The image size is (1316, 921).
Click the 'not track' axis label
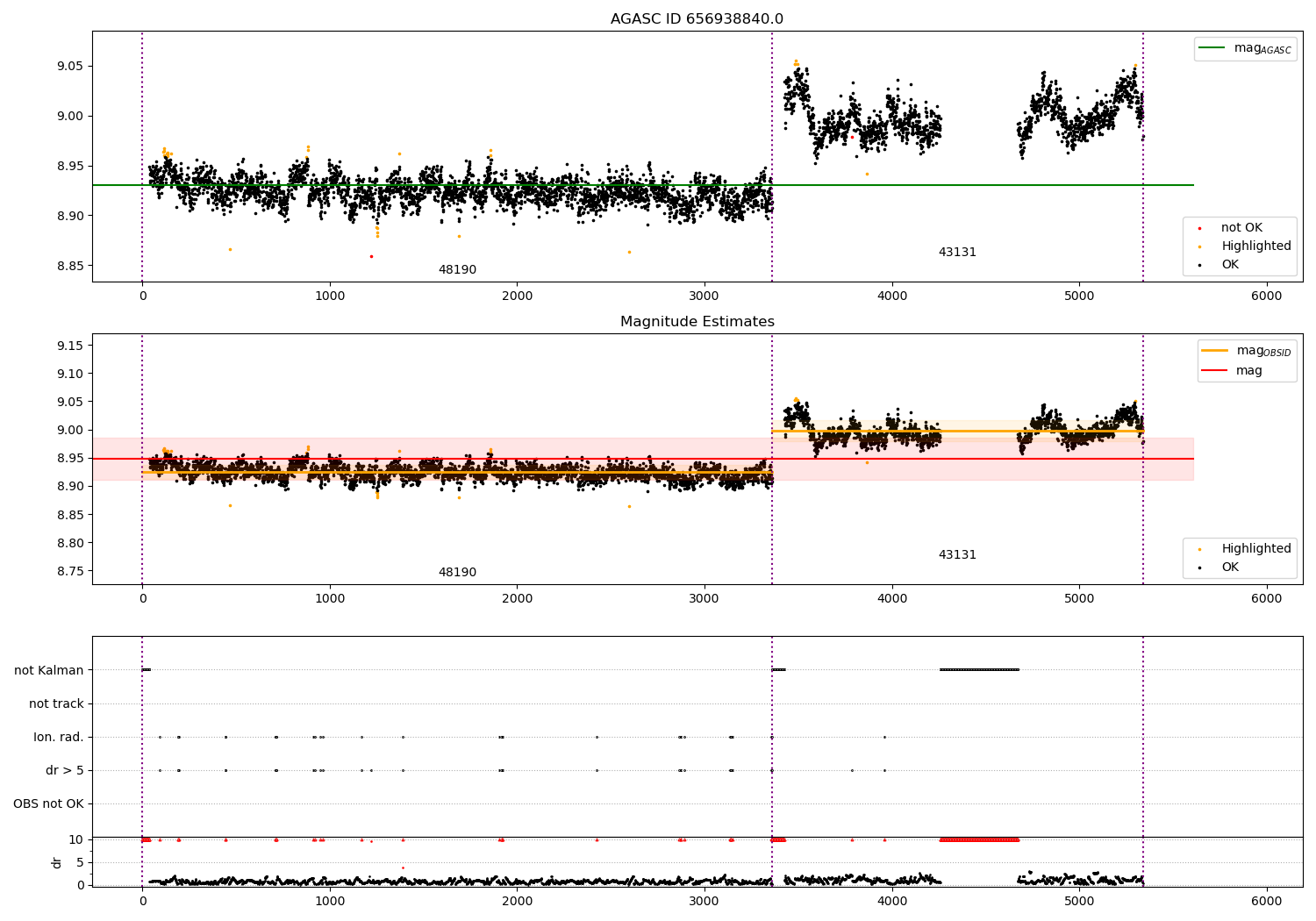point(56,704)
